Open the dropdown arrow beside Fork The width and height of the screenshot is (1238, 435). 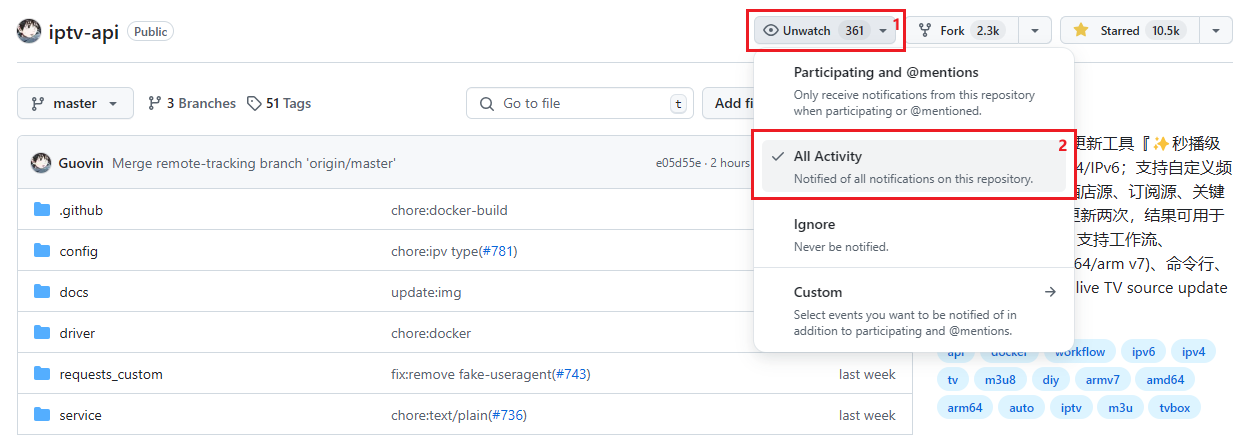[x=1034, y=31]
